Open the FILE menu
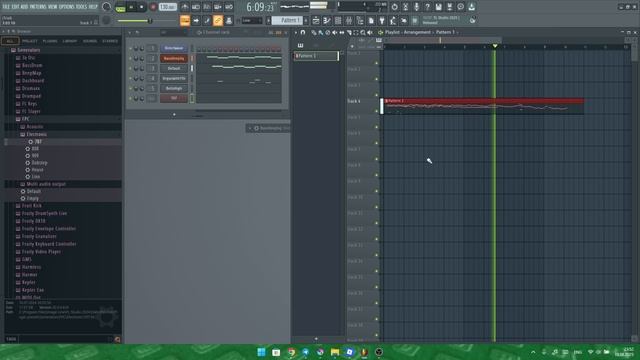Screen dimensions: 640x360 coord(6,7)
